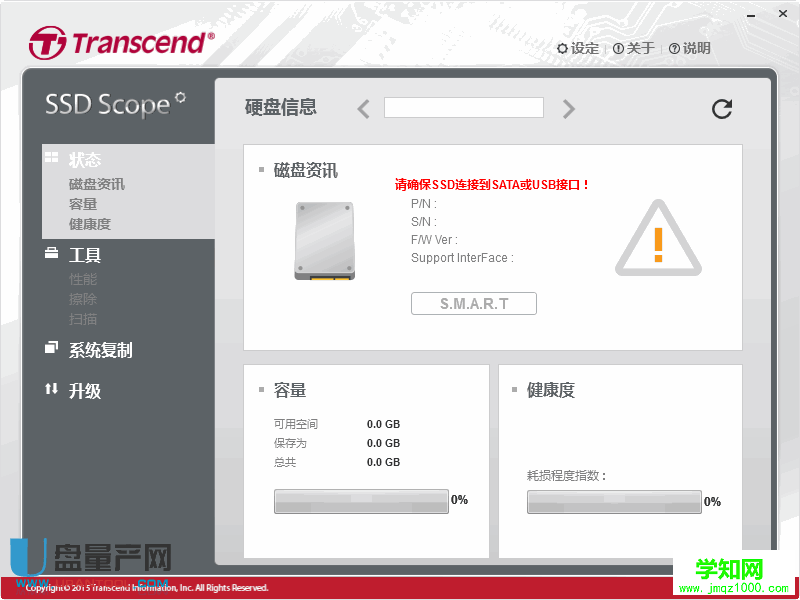Click the toolbox icon beside 工具
800x600 pixels.
tap(52, 253)
